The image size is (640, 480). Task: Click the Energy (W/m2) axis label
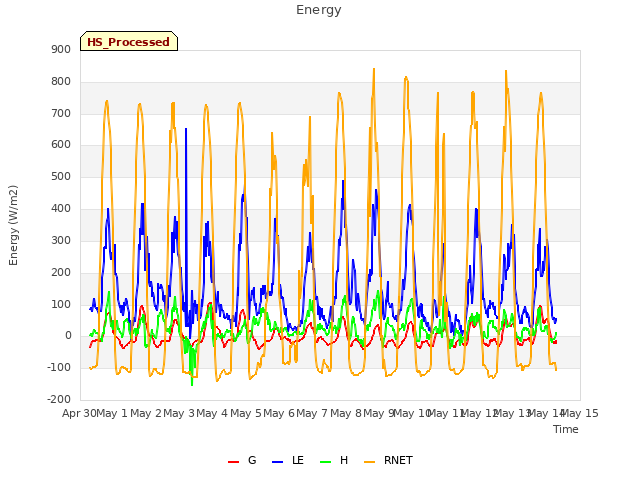tap(13, 225)
